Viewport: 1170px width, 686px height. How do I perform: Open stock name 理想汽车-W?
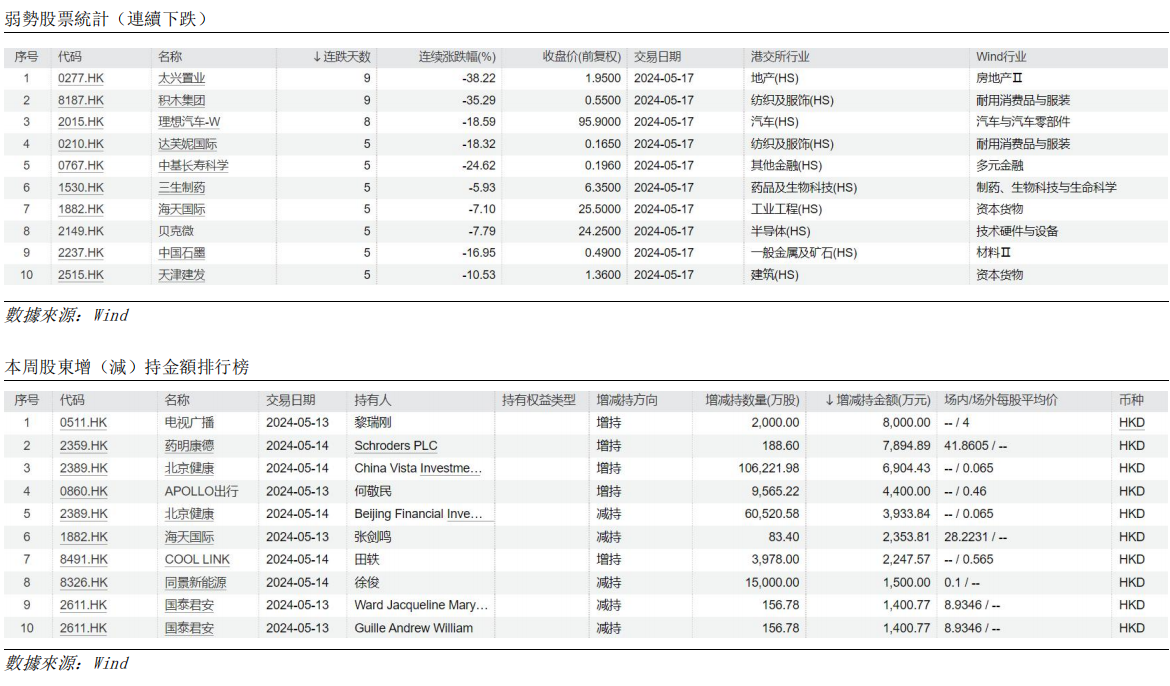pyautogui.click(x=189, y=122)
